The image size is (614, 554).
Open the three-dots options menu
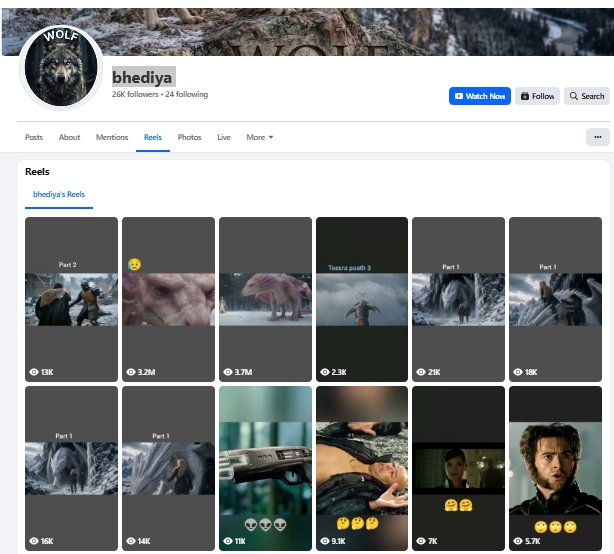pyautogui.click(x=597, y=137)
